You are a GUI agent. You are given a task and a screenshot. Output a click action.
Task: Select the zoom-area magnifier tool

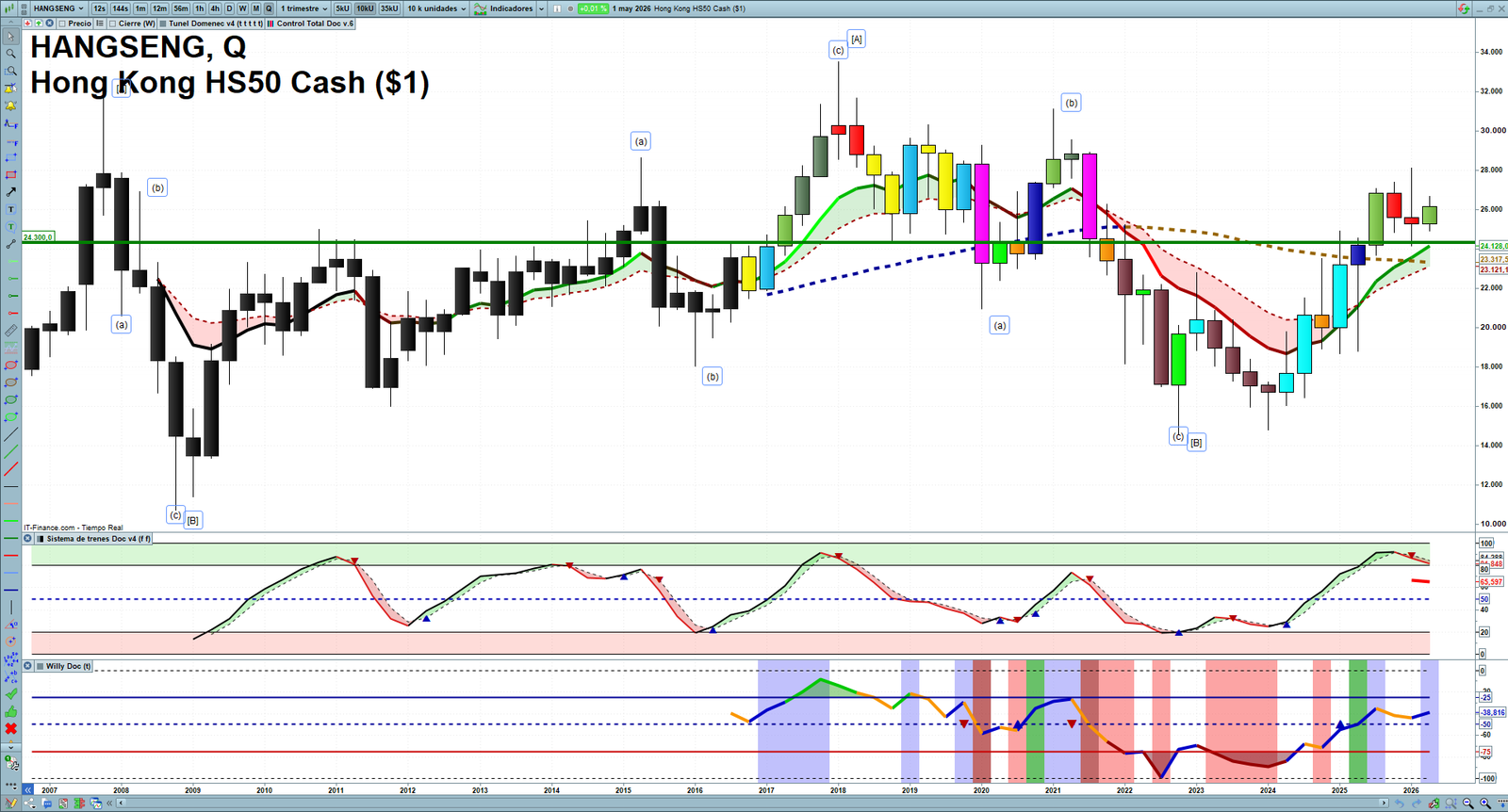click(x=10, y=71)
